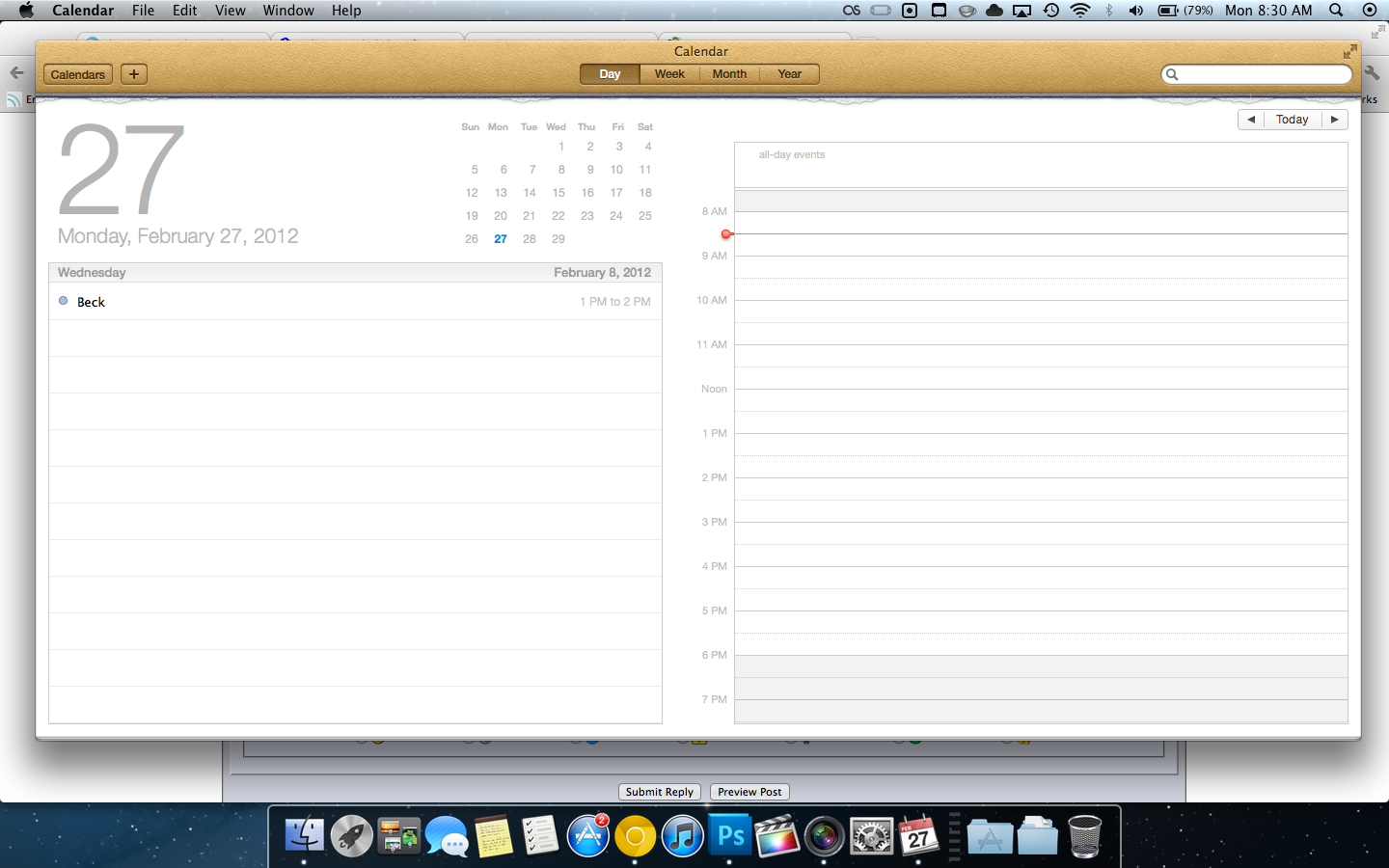The image size is (1389, 868).
Task: Open the App Store with two notifications
Action: pyautogui.click(x=588, y=835)
